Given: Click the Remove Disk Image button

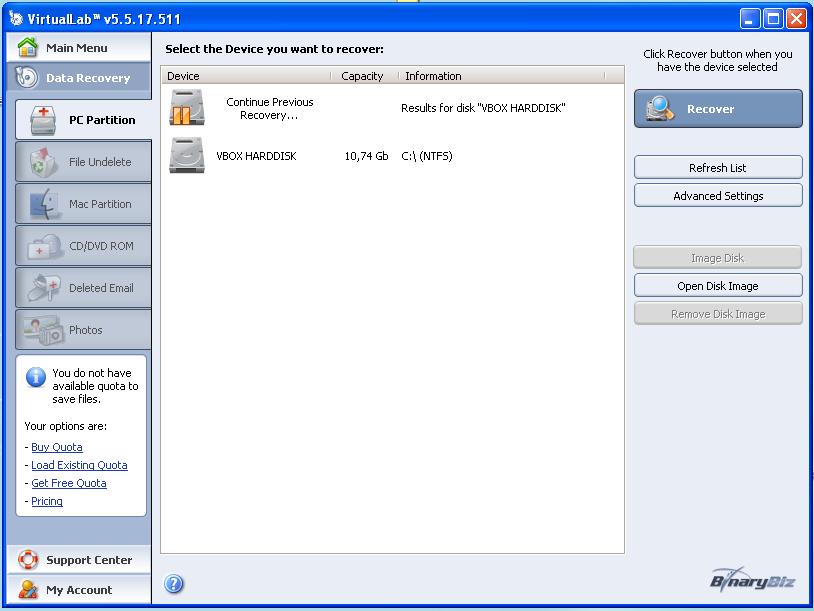Looking at the screenshot, I should [718, 314].
